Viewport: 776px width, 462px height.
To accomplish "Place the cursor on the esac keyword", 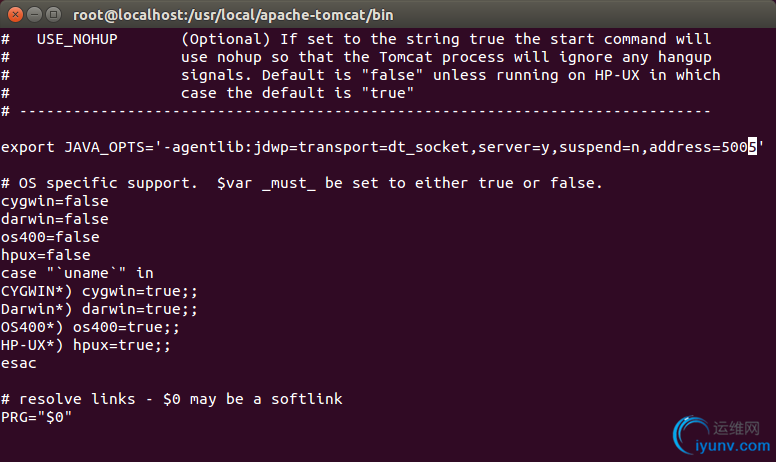I will [19, 364].
